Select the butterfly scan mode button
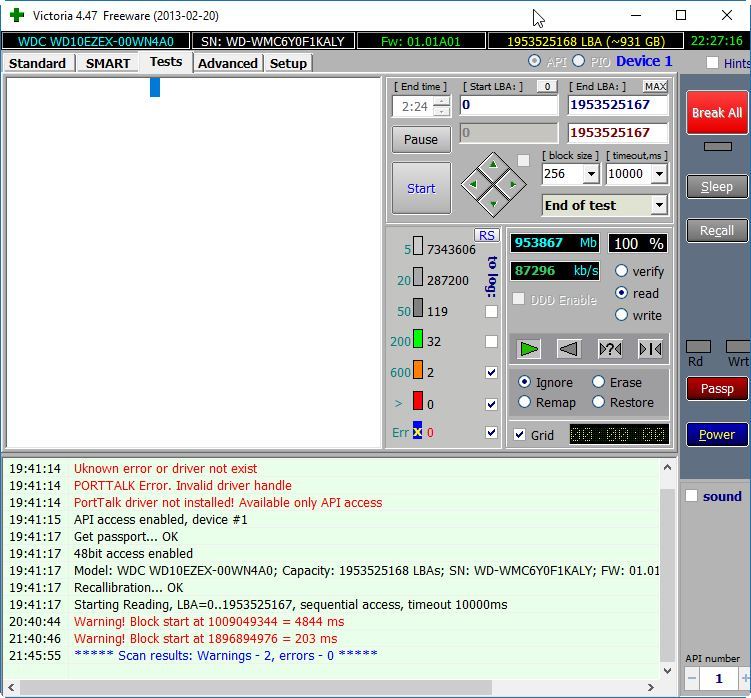This screenshot has width=751, height=698. point(650,349)
